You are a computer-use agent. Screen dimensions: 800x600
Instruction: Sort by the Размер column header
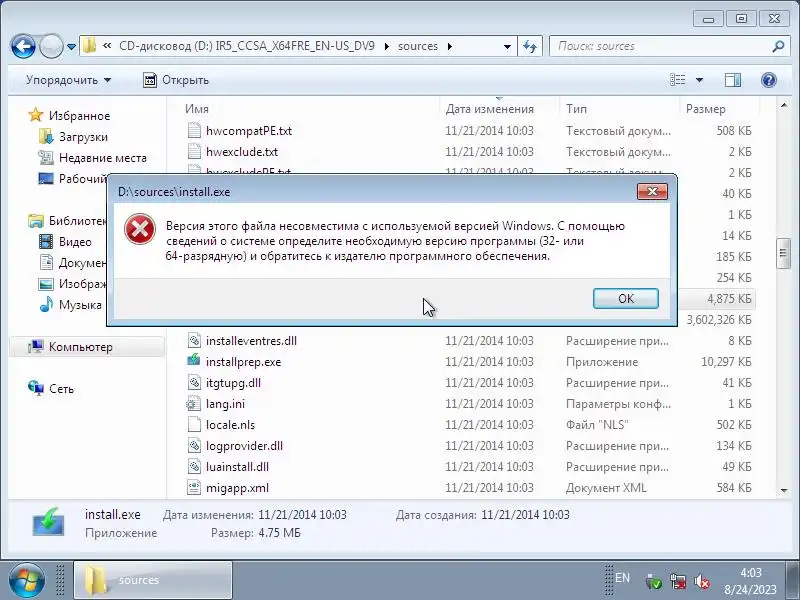[706, 109]
